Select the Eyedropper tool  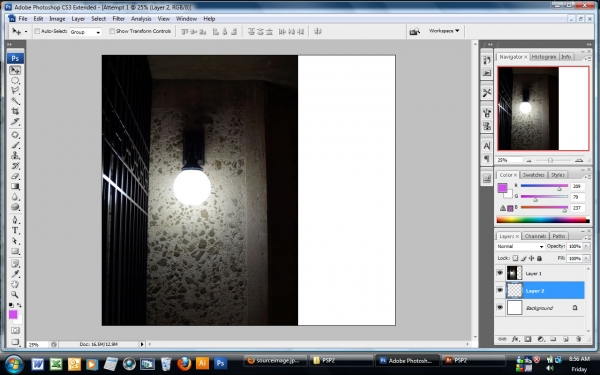pyautogui.click(x=15, y=274)
